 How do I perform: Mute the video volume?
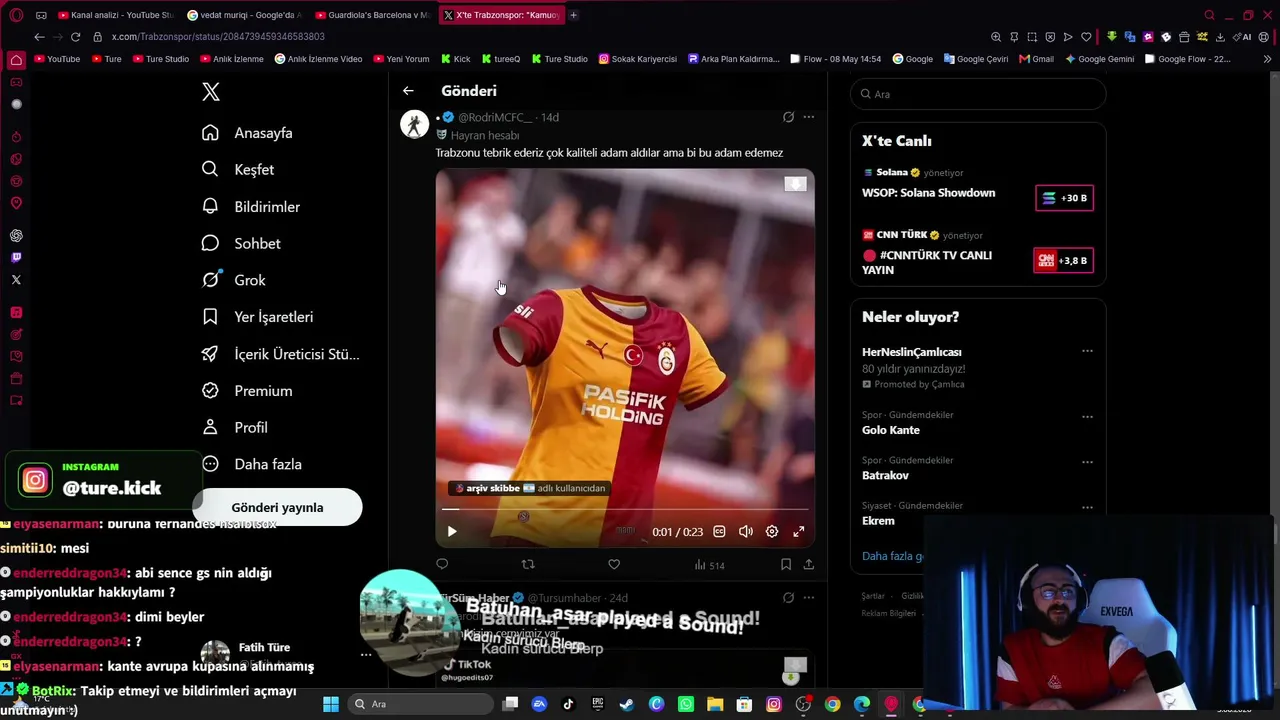click(745, 532)
